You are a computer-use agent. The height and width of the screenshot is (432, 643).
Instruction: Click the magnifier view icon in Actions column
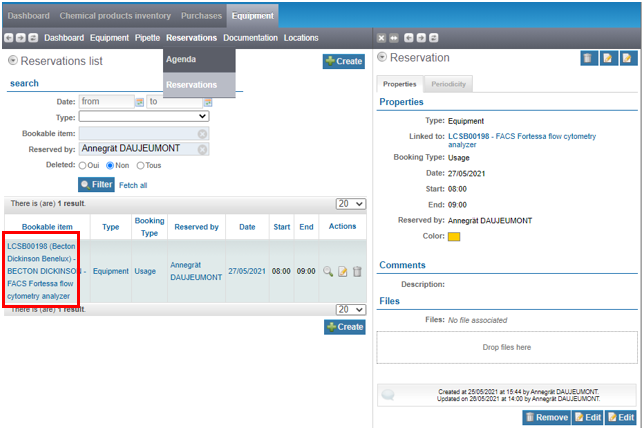click(x=327, y=271)
